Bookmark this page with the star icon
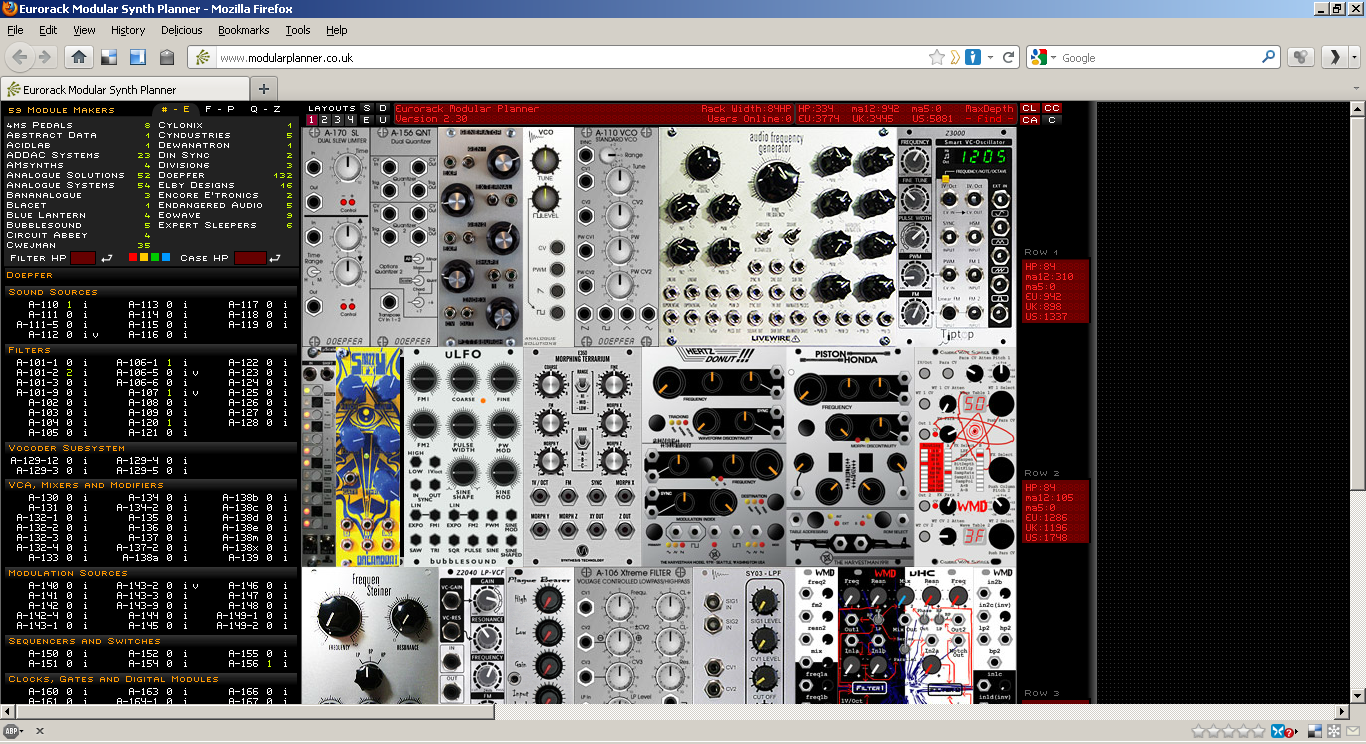1366x744 pixels. click(x=936, y=58)
